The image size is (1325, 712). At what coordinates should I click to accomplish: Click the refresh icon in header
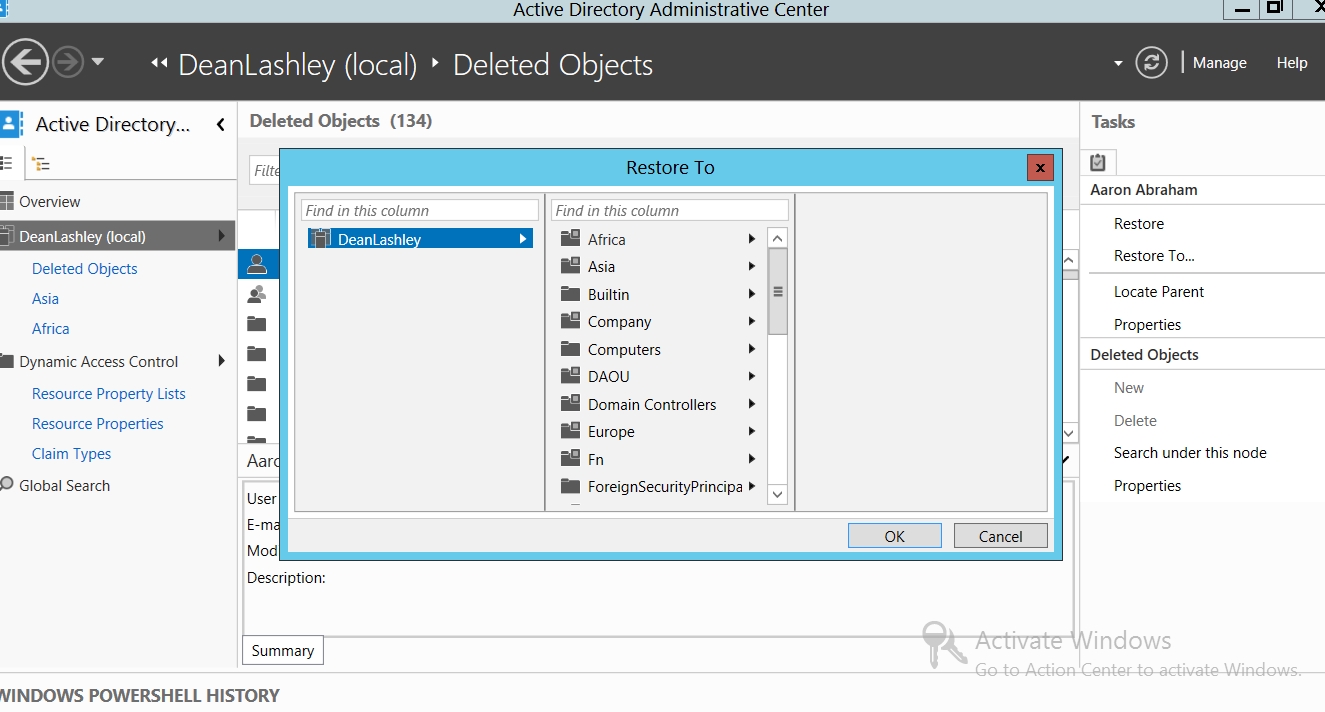point(1152,63)
